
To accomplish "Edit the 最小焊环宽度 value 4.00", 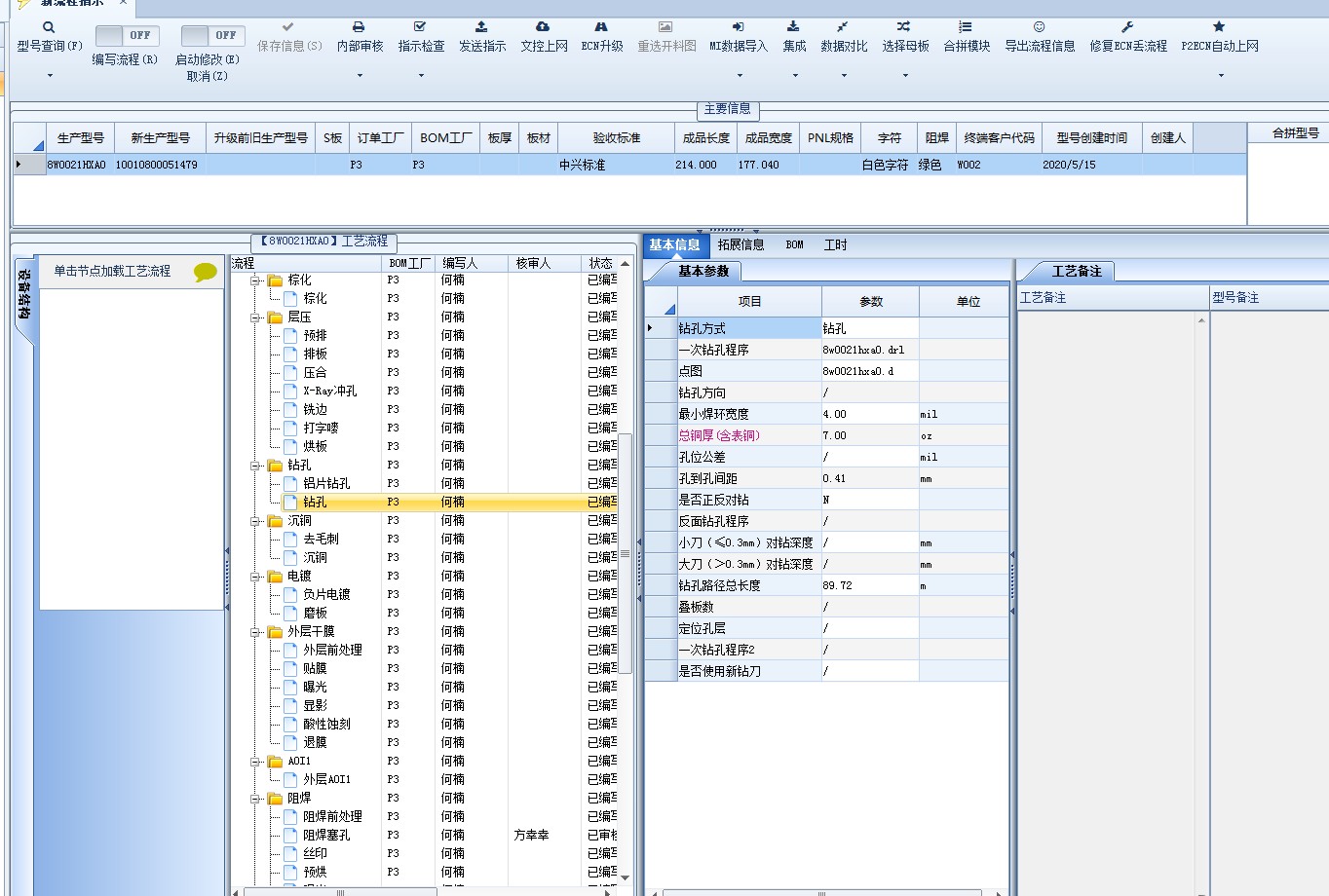I will click(869, 415).
